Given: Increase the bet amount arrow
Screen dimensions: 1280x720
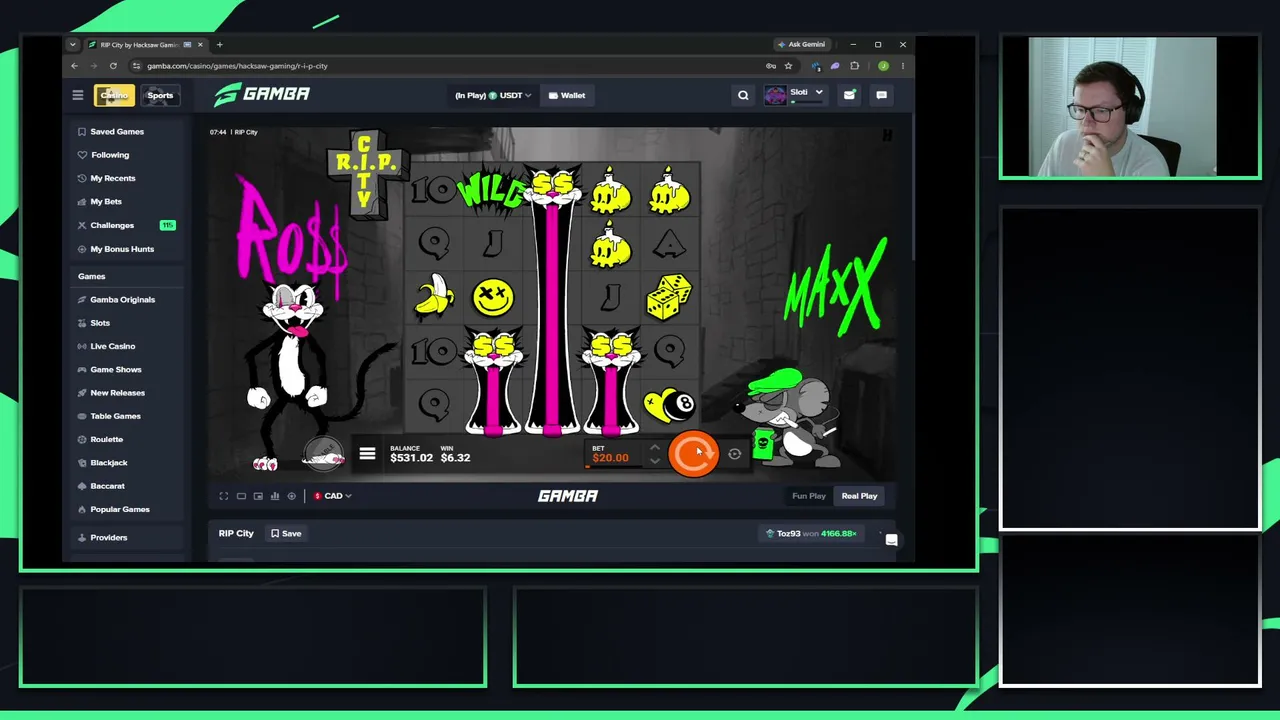Looking at the screenshot, I should (655, 447).
